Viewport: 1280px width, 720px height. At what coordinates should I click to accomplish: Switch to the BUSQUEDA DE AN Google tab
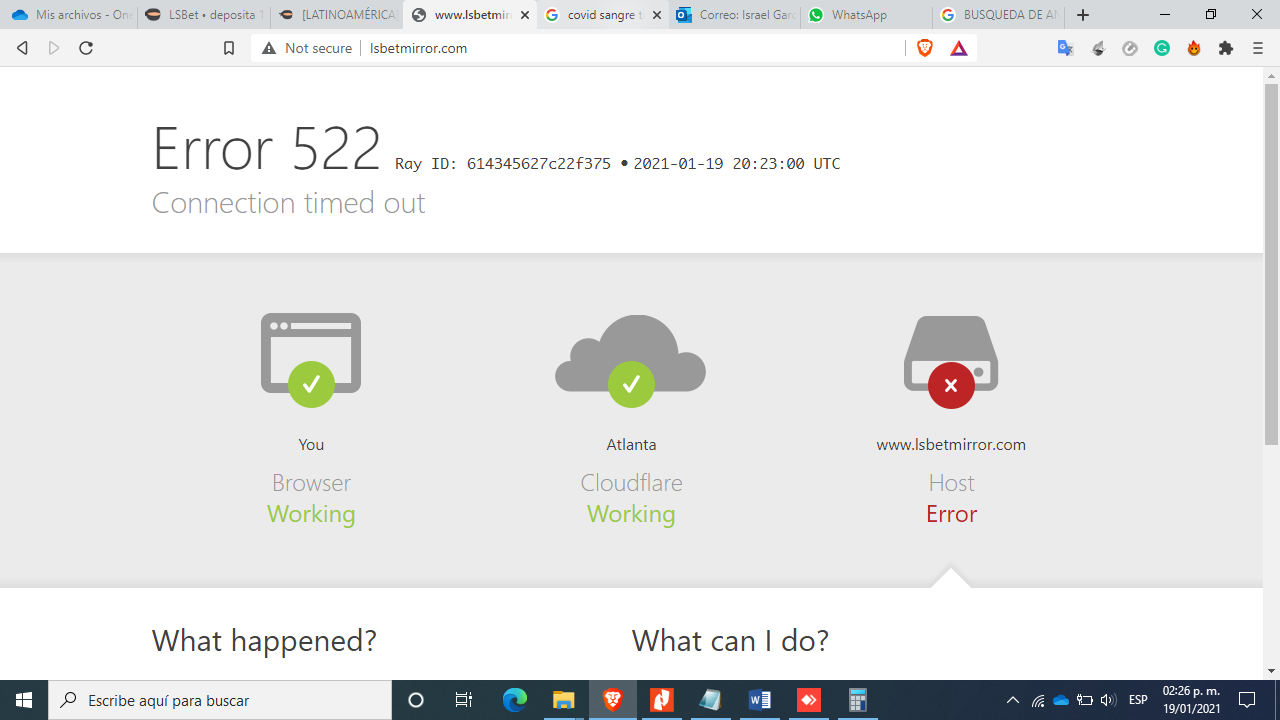(x=1000, y=15)
